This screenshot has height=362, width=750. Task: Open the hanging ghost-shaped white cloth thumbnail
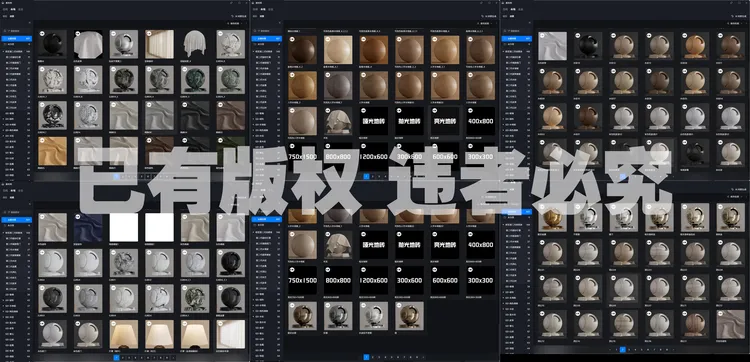pyautogui.click(x=195, y=44)
